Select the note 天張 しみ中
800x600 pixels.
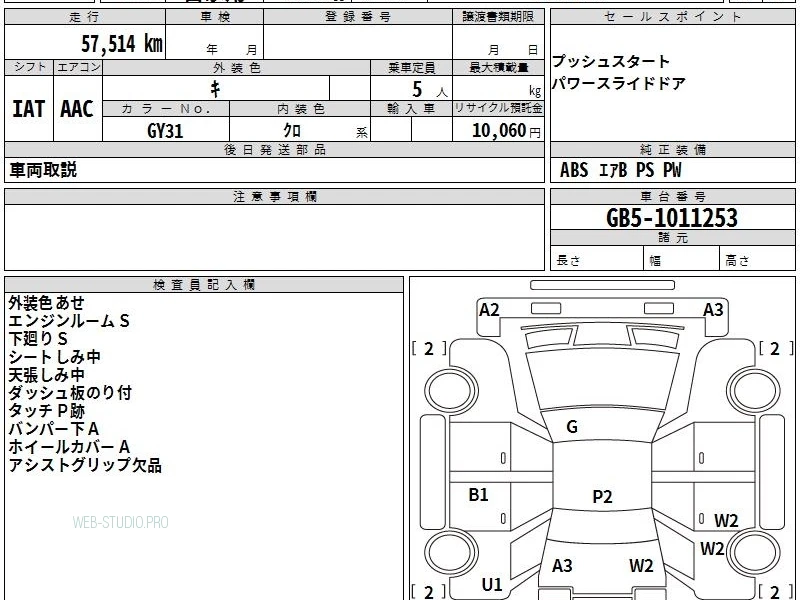(x=46, y=375)
